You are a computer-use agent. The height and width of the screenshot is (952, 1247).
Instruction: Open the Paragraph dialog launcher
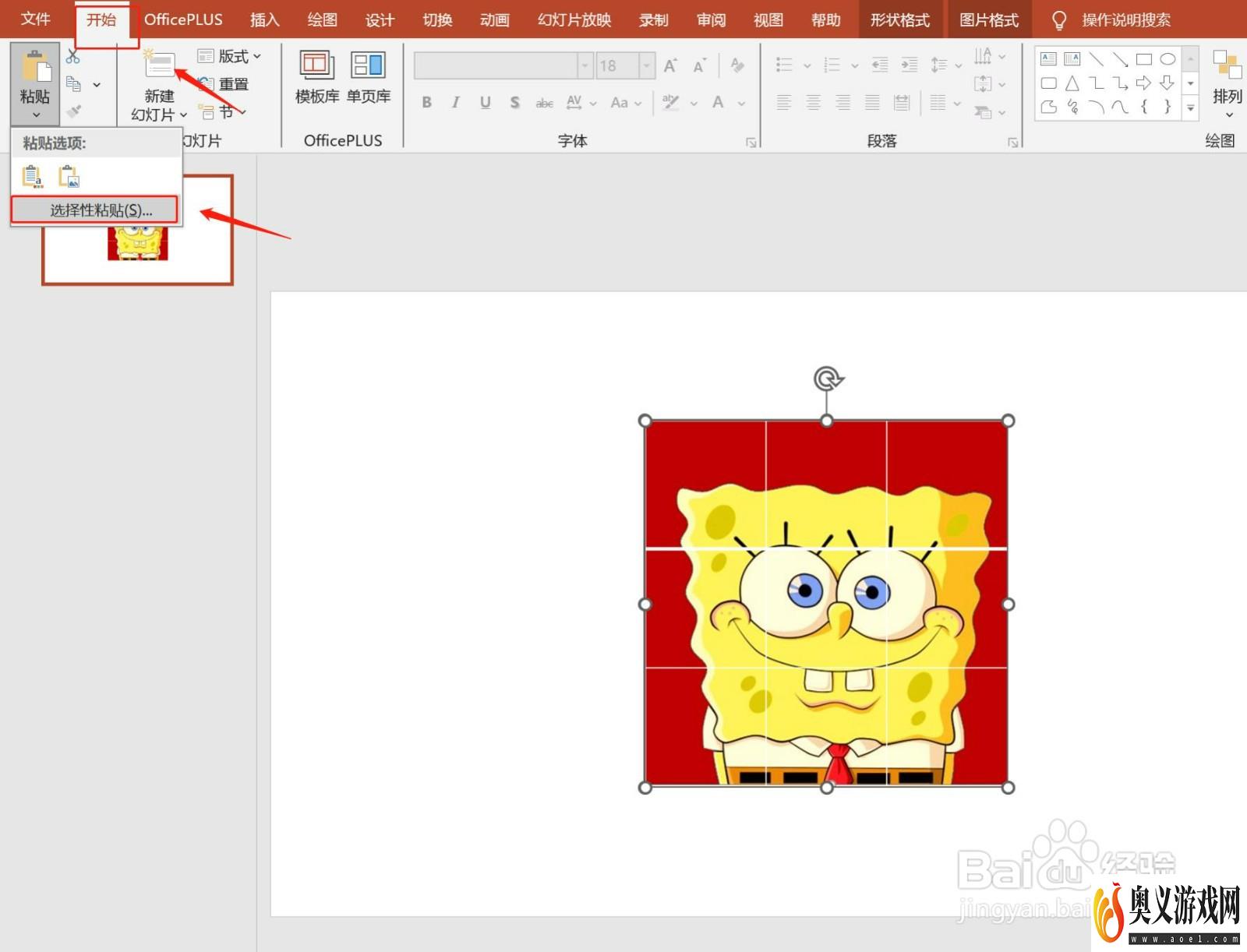click(1012, 142)
